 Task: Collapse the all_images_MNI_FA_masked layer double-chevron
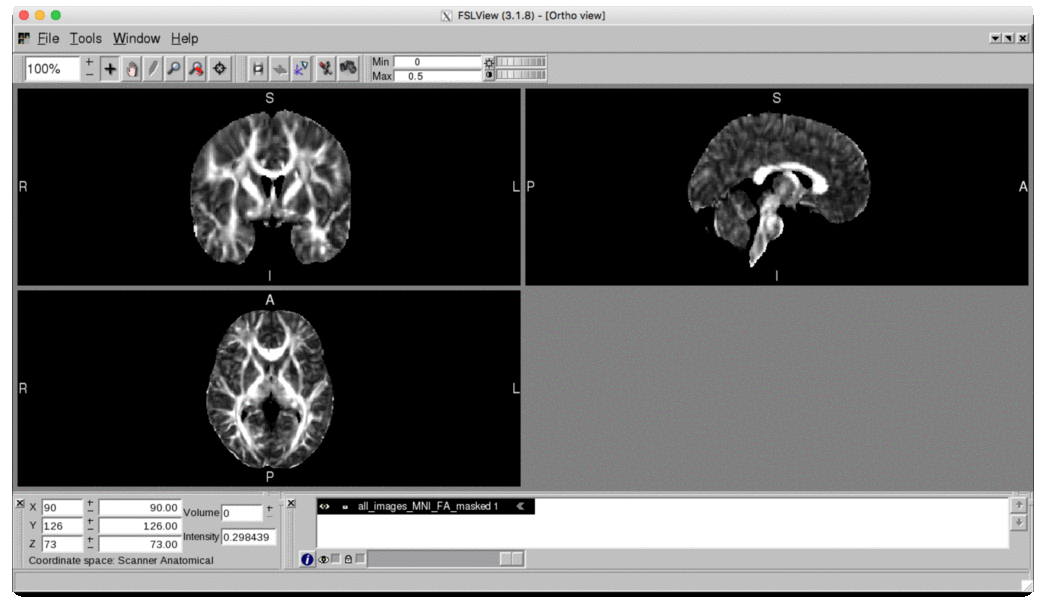point(520,506)
